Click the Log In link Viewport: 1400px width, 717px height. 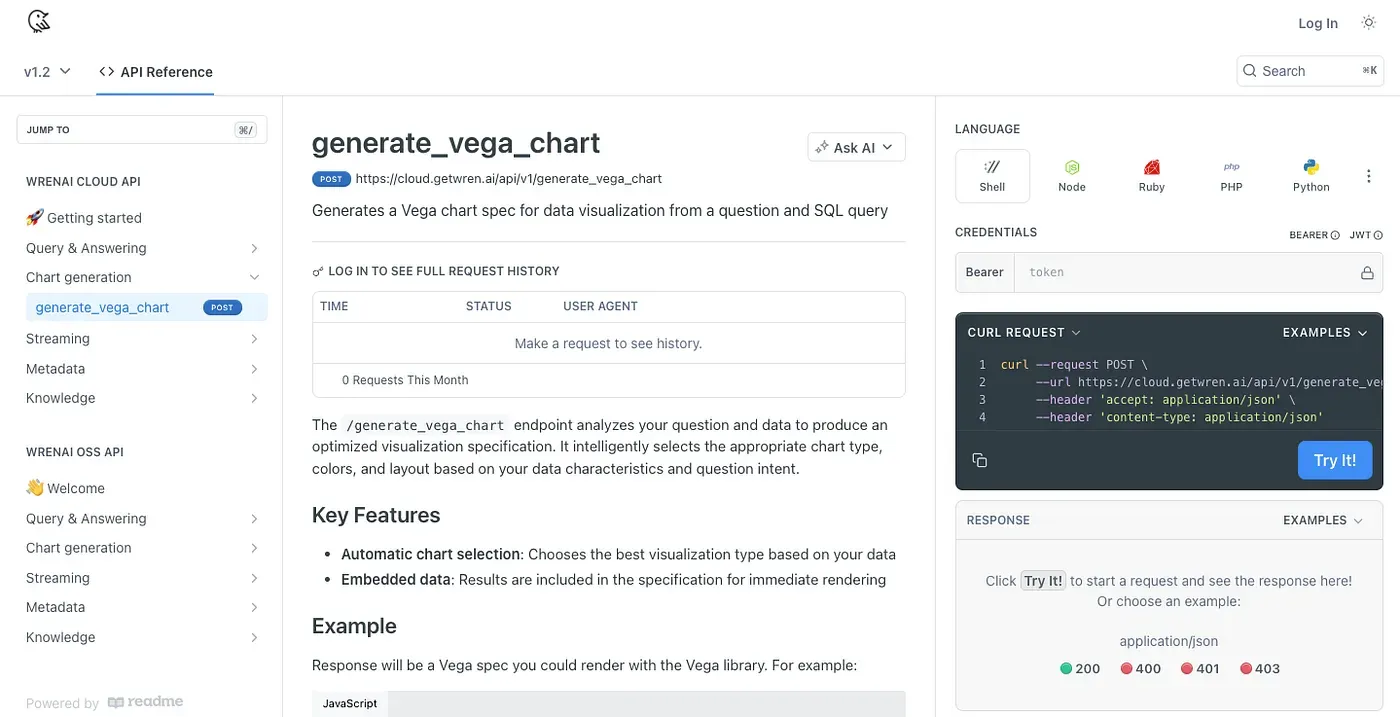point(1317,23)
